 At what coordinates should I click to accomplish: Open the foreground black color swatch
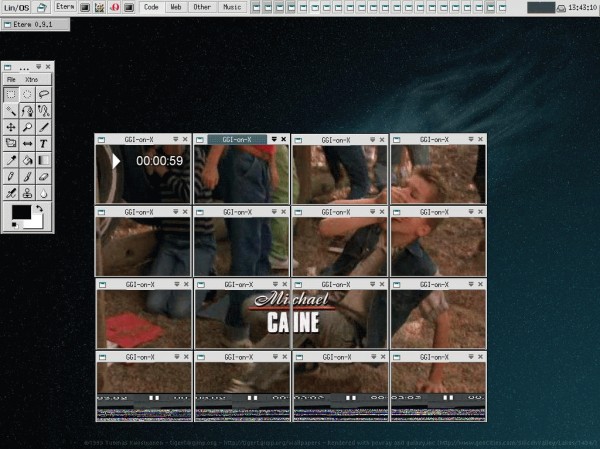point(21,212)
